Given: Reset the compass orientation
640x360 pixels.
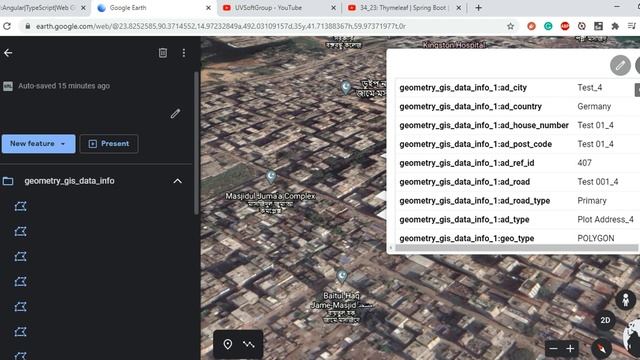Looking at the screenshot, I should pyautogui.click(x=602, y=349).
